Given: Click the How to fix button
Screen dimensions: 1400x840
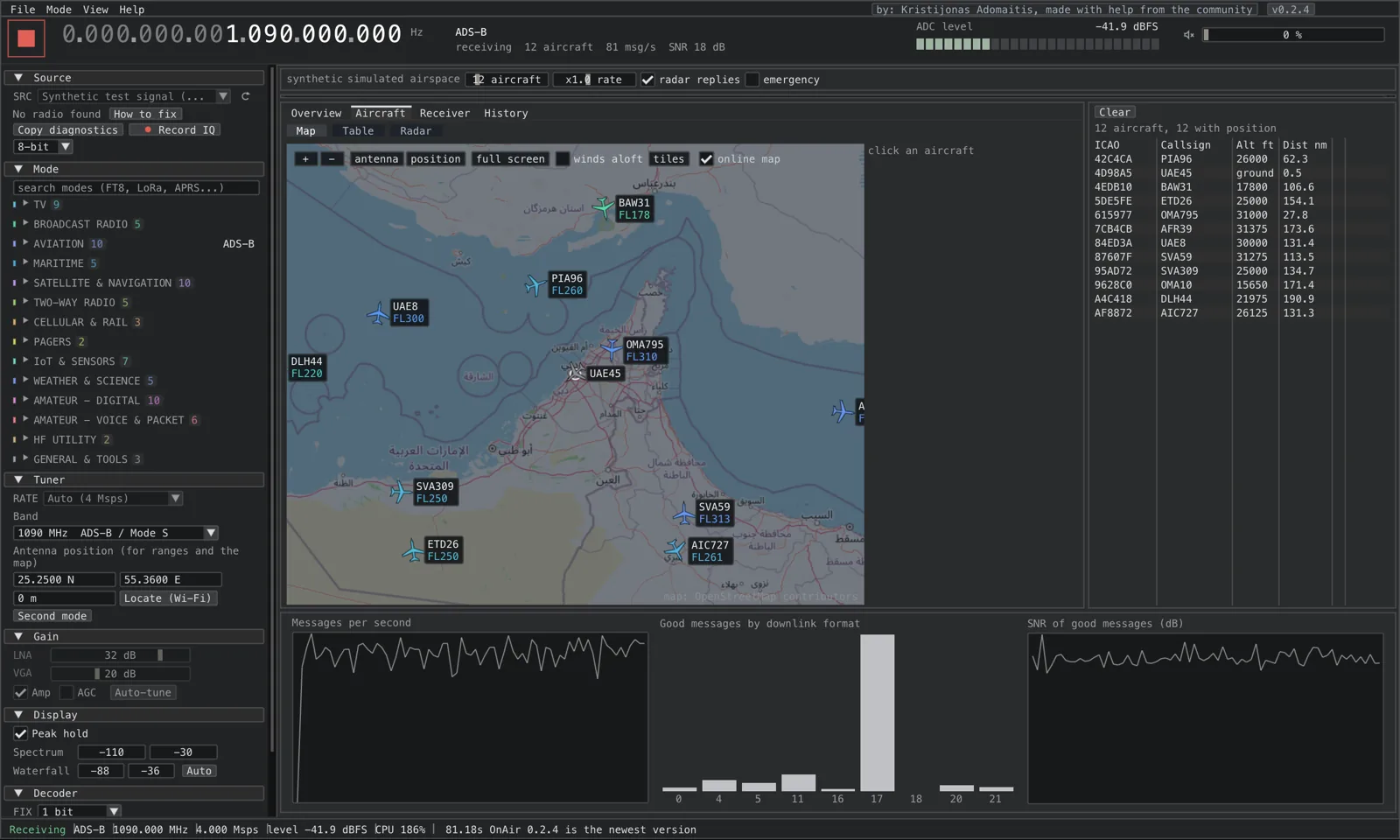Looking at the screenshot, I should coord(145,114).
